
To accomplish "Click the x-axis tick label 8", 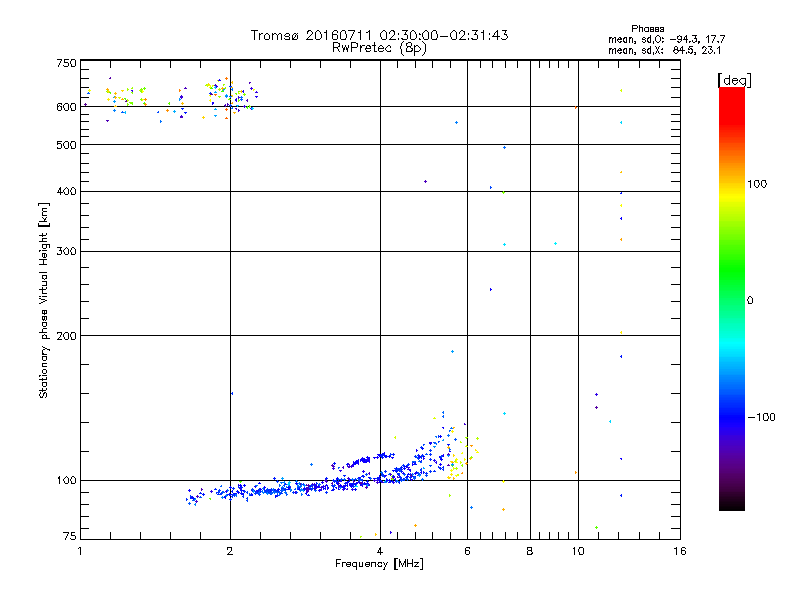I will tap(530, 551).
